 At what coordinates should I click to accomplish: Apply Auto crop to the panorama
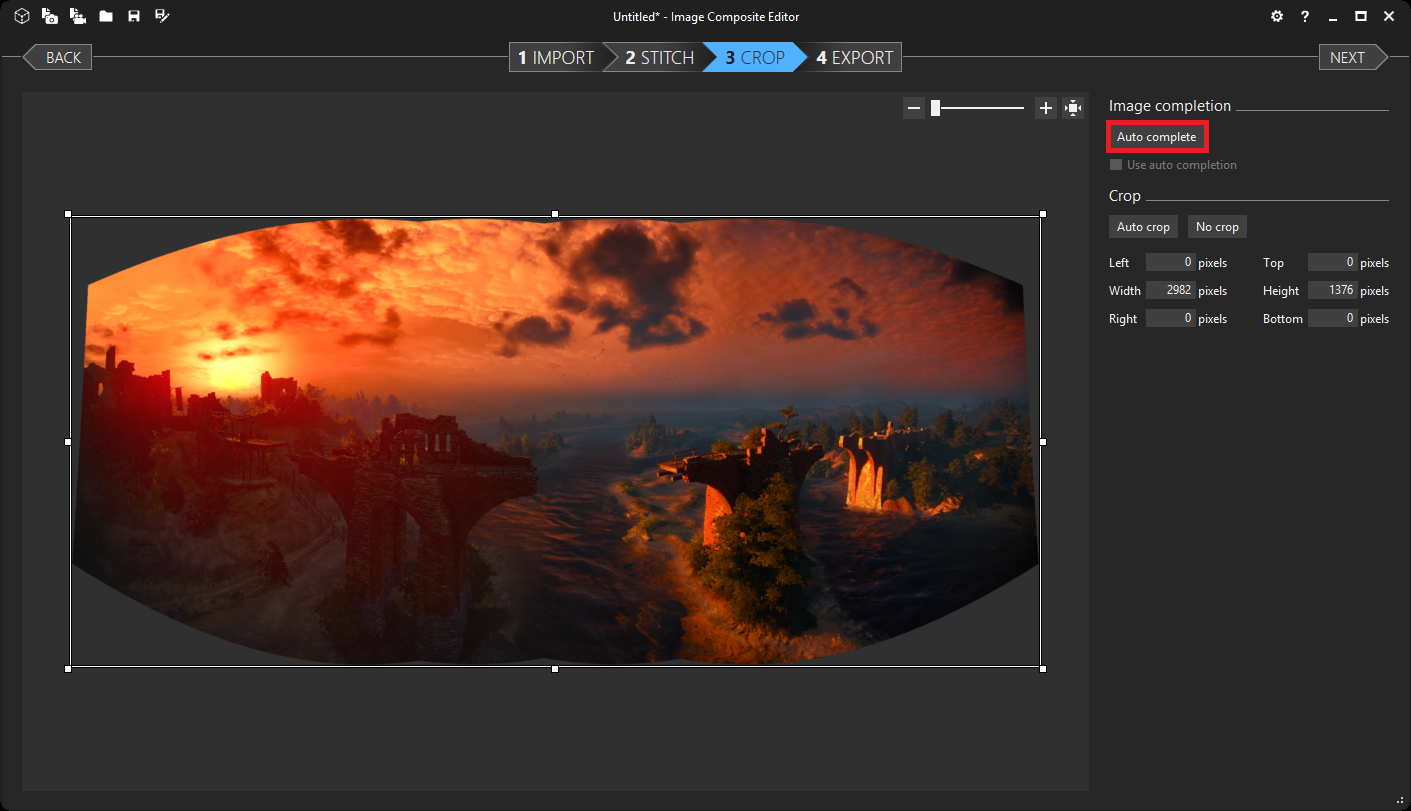tap(1143, 227)
